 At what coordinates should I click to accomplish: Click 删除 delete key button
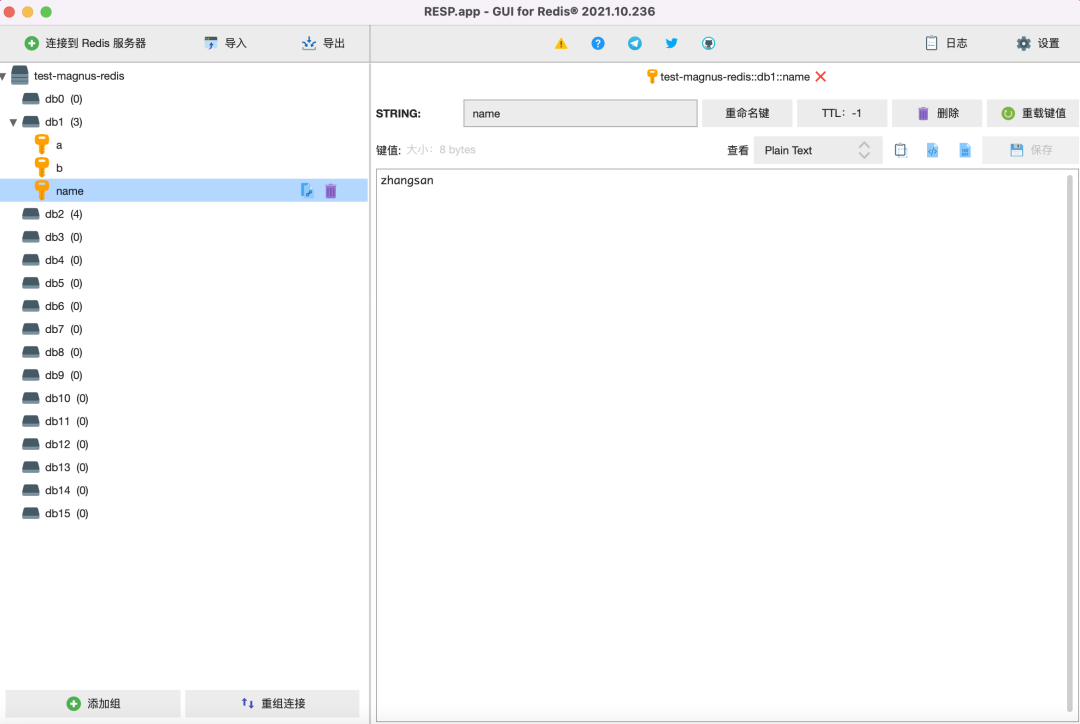(x=937, y=114)
